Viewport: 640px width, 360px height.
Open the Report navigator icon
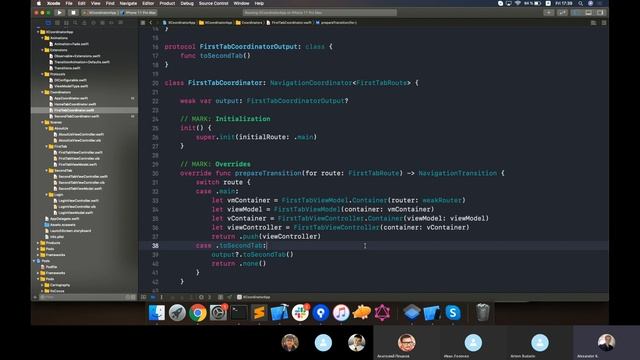coord(120,23)
